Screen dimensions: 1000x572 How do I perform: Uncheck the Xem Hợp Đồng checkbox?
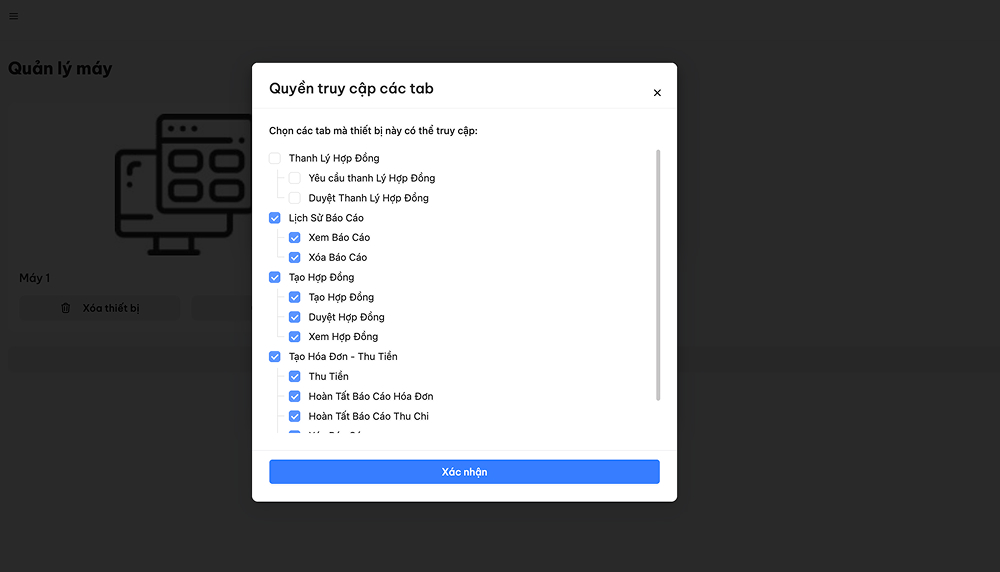tap(295, 337)
